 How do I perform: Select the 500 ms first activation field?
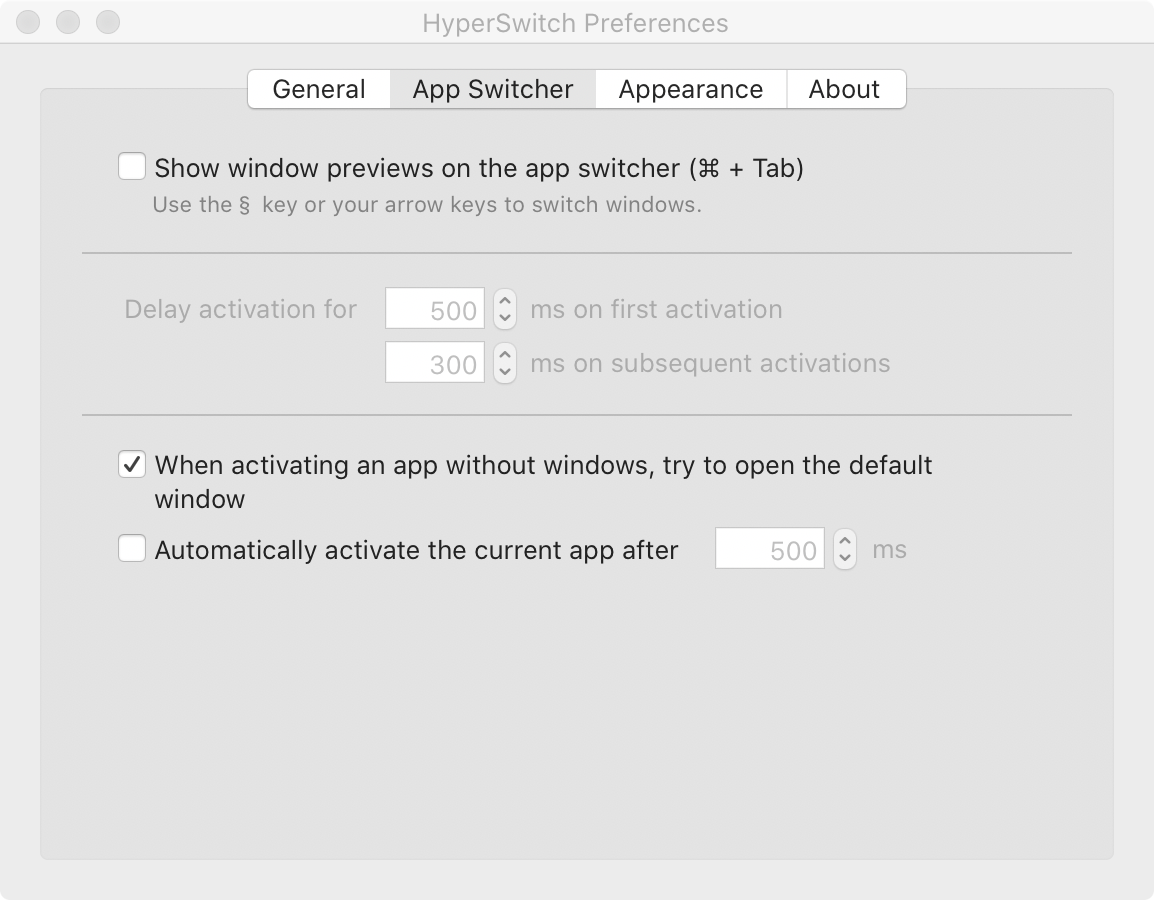(434, 309)
